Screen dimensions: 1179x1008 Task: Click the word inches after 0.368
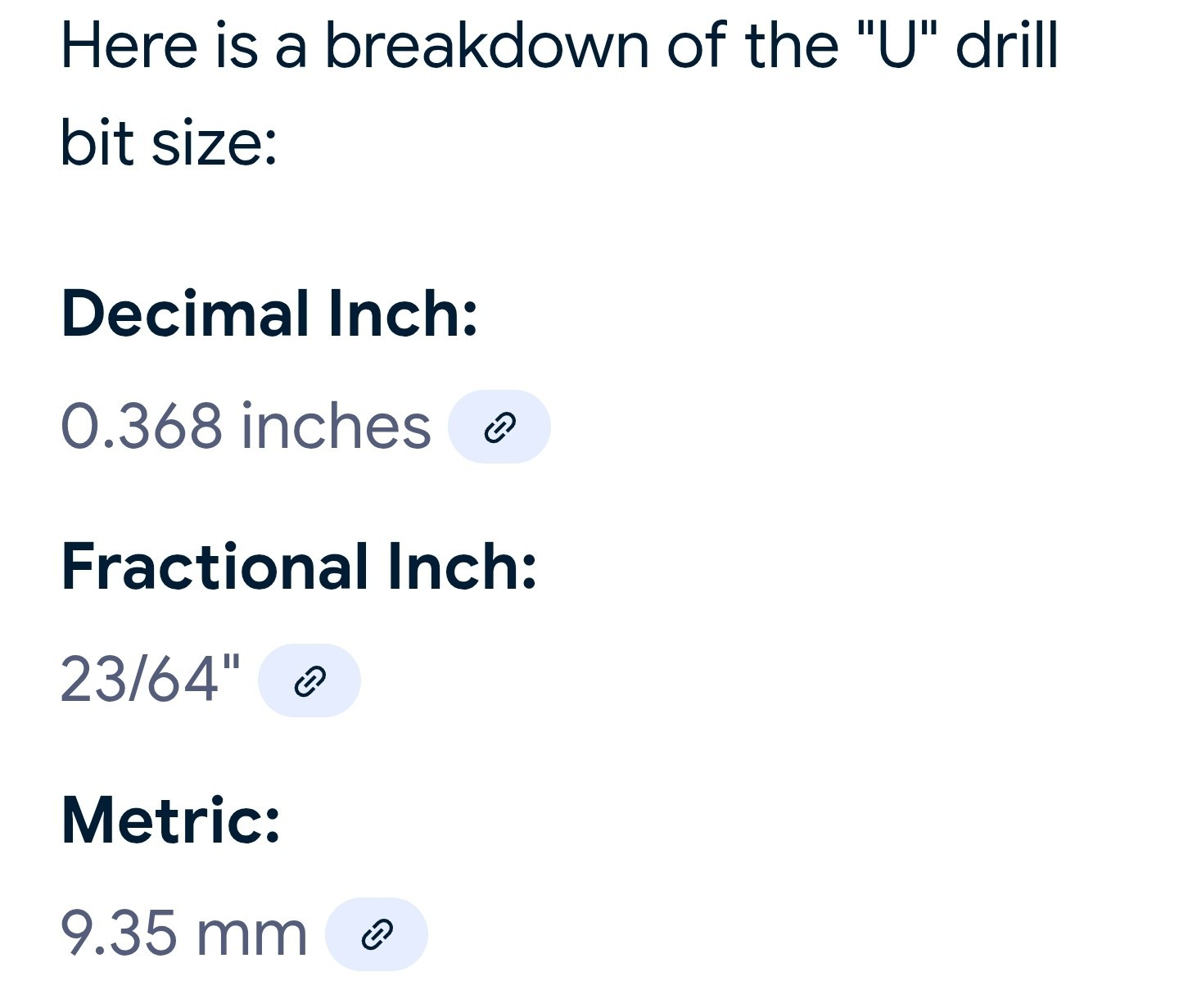tap(336, 427)
